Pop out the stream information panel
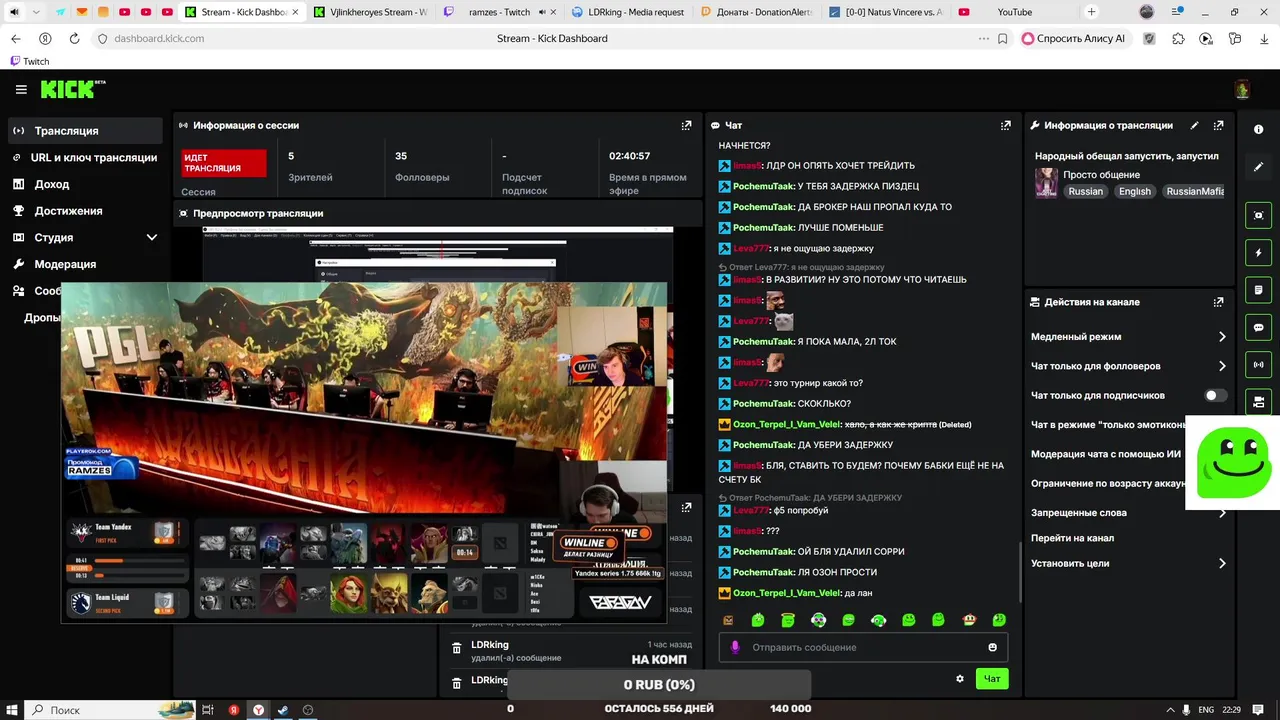This screenshot has width=1280, height=720. tap(1218, 125)
